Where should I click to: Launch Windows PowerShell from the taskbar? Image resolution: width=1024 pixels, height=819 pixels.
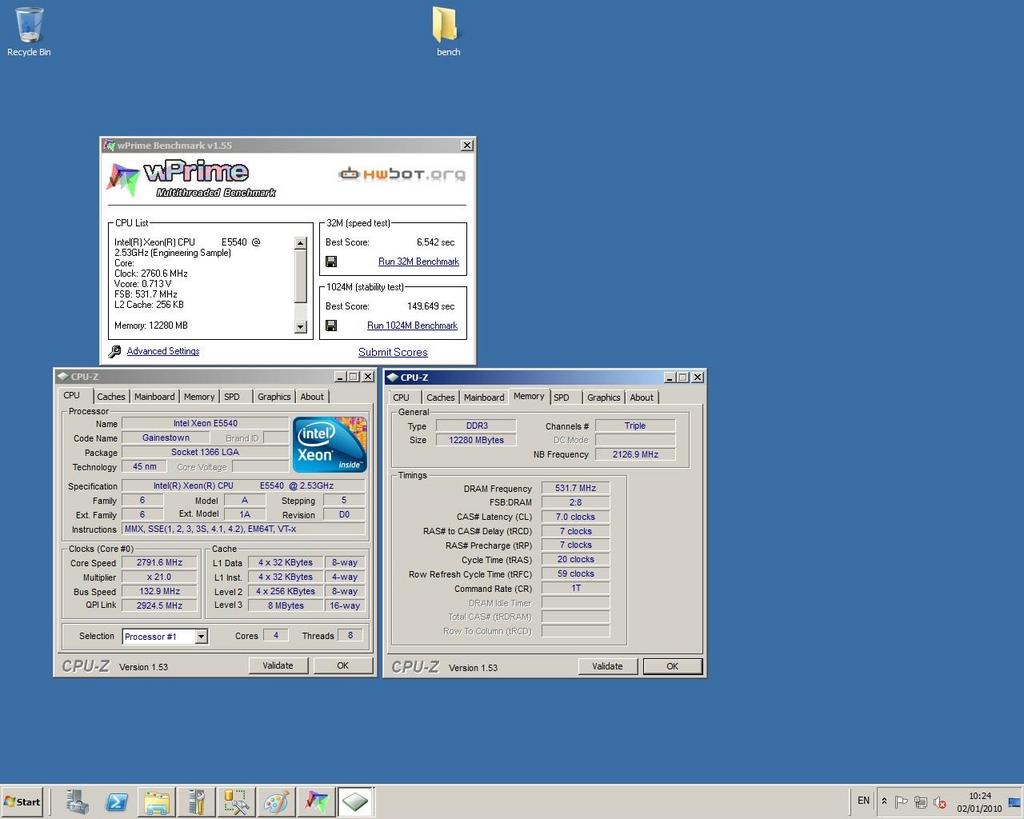[117, 801]
